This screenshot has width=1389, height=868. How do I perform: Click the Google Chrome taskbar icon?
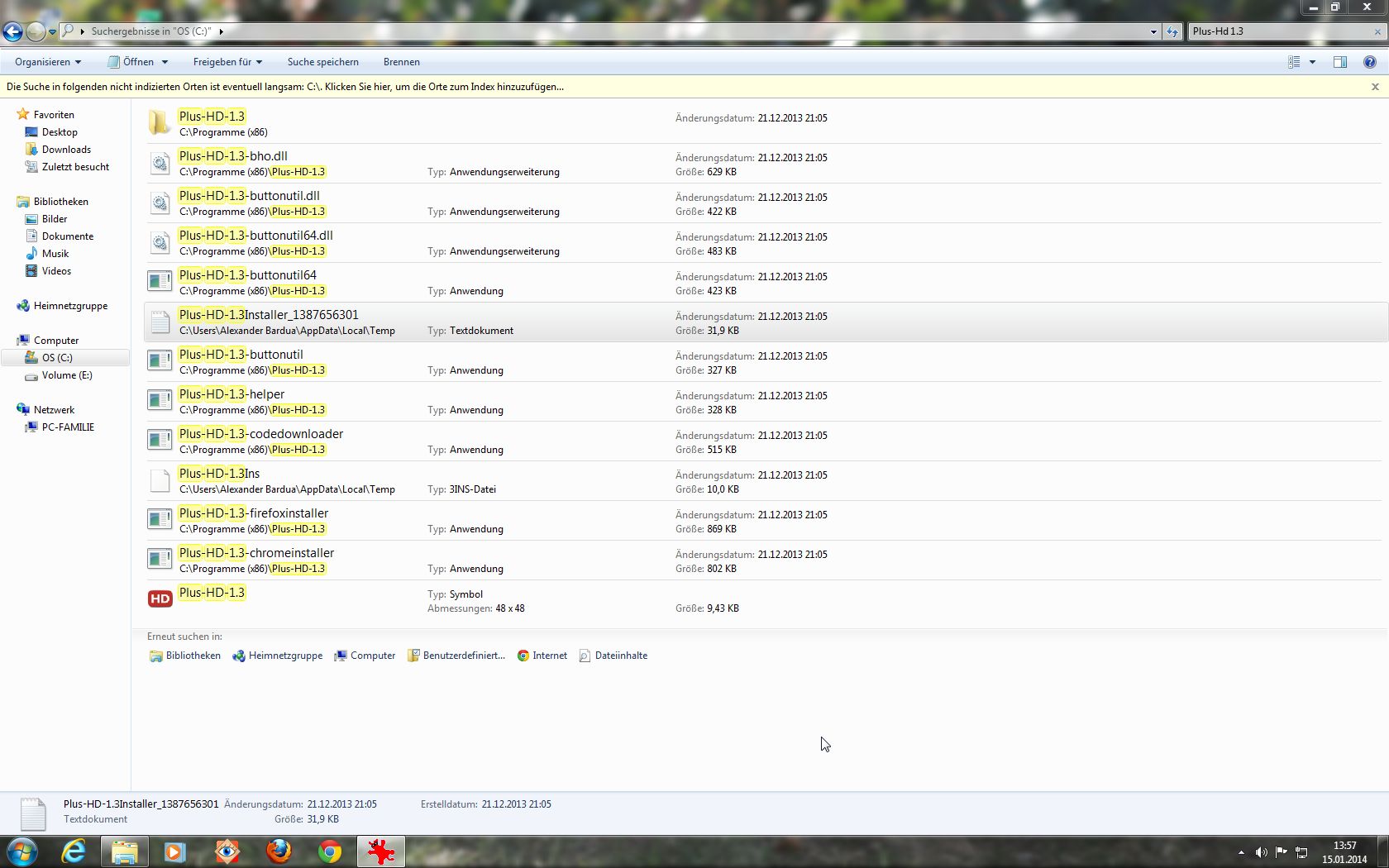tap(330, 851)
